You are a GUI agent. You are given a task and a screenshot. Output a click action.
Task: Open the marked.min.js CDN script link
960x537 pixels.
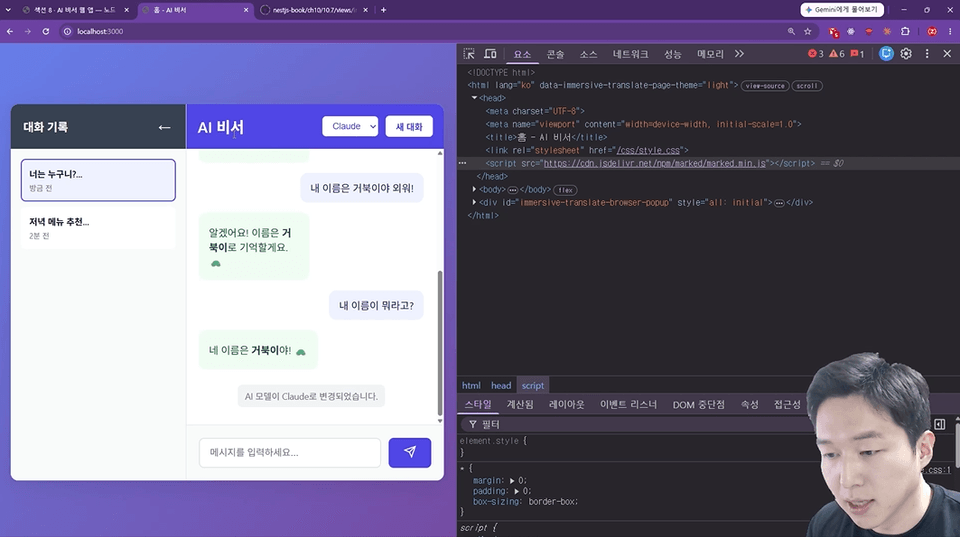pos(654,163)
